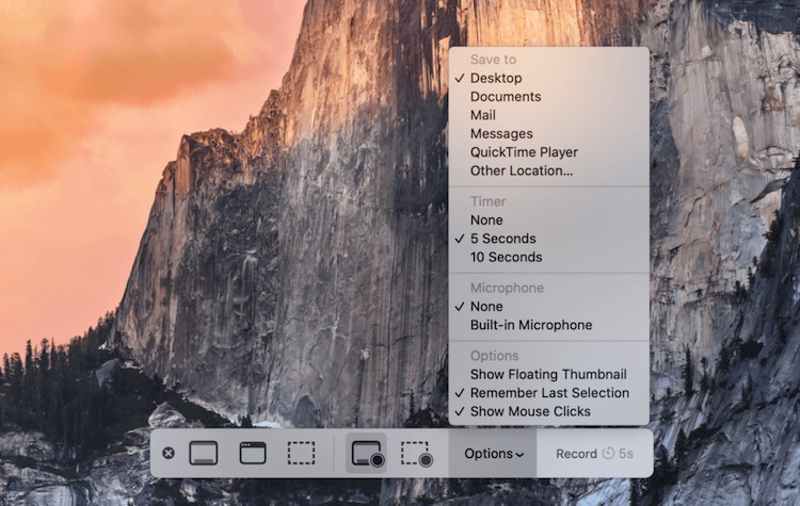Select Built-in Microphone for recording
Viewport: 800px width, 506px height.
click(531, 325)
